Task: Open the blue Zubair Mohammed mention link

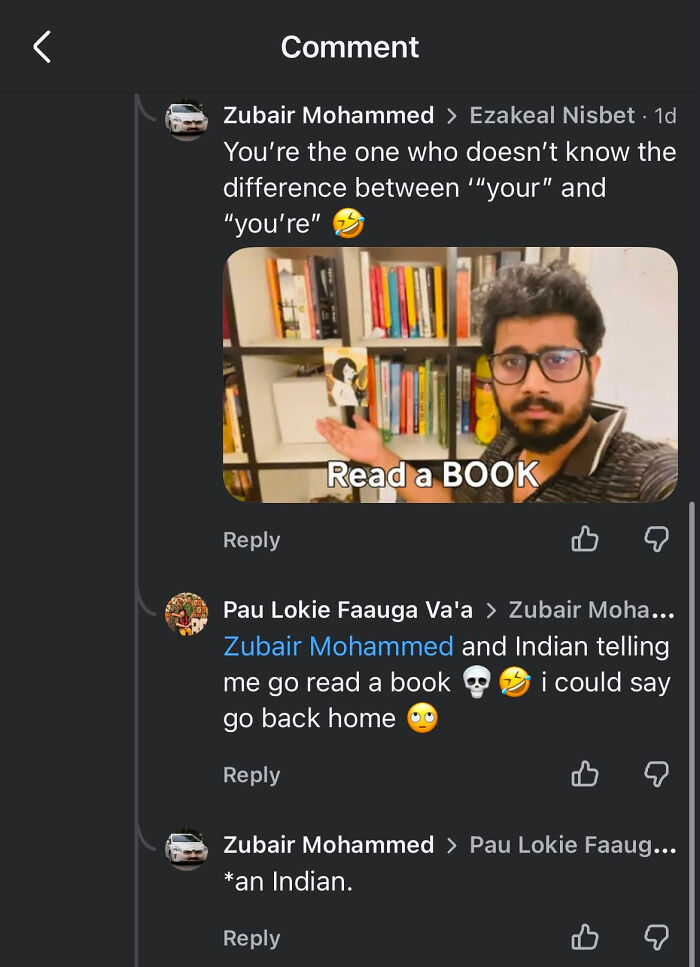Action: pyautogui.click(x=338, y=646)
